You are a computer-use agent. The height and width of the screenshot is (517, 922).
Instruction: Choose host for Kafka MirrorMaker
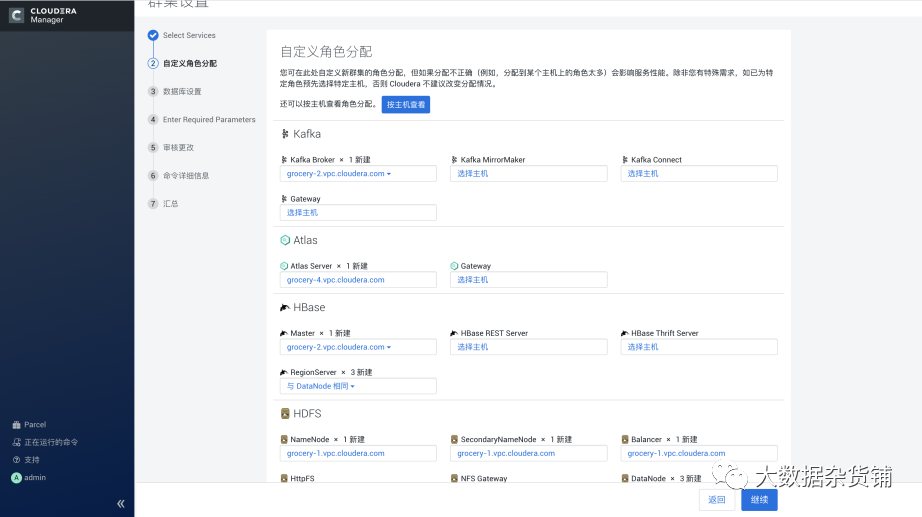coord(529,174)
